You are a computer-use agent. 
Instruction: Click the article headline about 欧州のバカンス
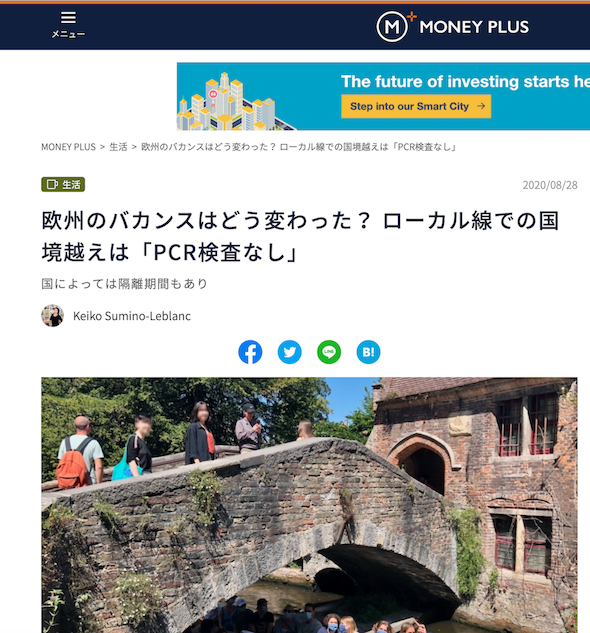coord(300,237)
